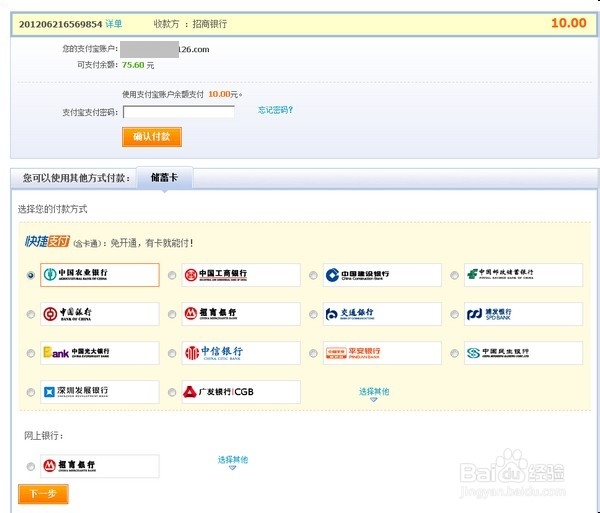Click order number 201206216569854
This screenshot has height=513, width=600.
pyautogui.click(x=60, y=24)
